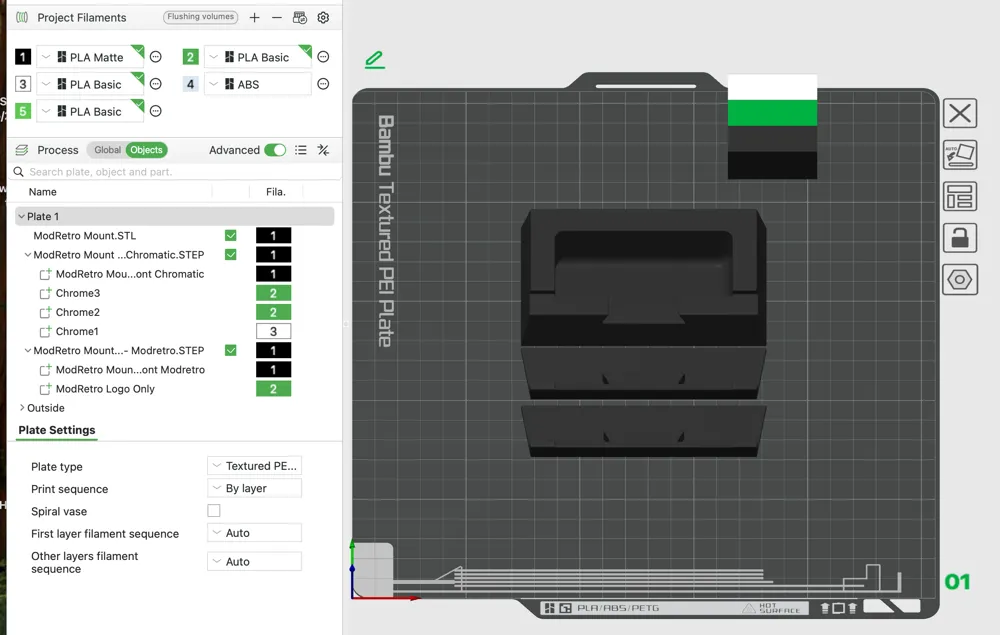Click the search magnifier icon

18,172
